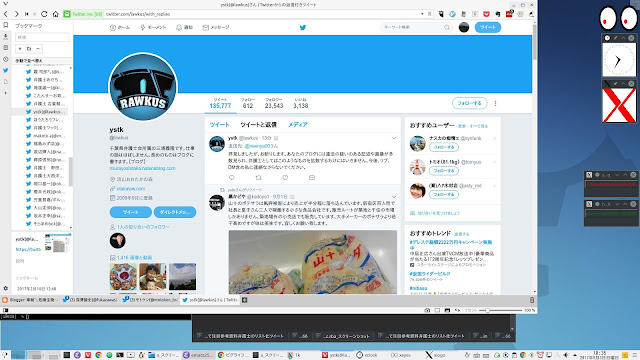Click the camera capture icon in the status bar
640x360 pixels.
pyautogui.click(x=427, y=310)
